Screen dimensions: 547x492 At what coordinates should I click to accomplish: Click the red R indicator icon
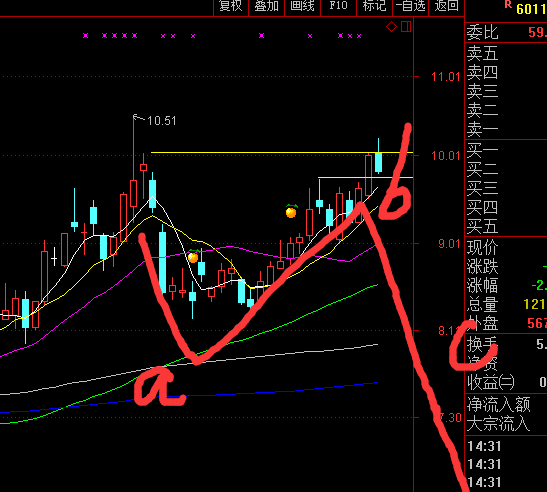click(508, 5)
